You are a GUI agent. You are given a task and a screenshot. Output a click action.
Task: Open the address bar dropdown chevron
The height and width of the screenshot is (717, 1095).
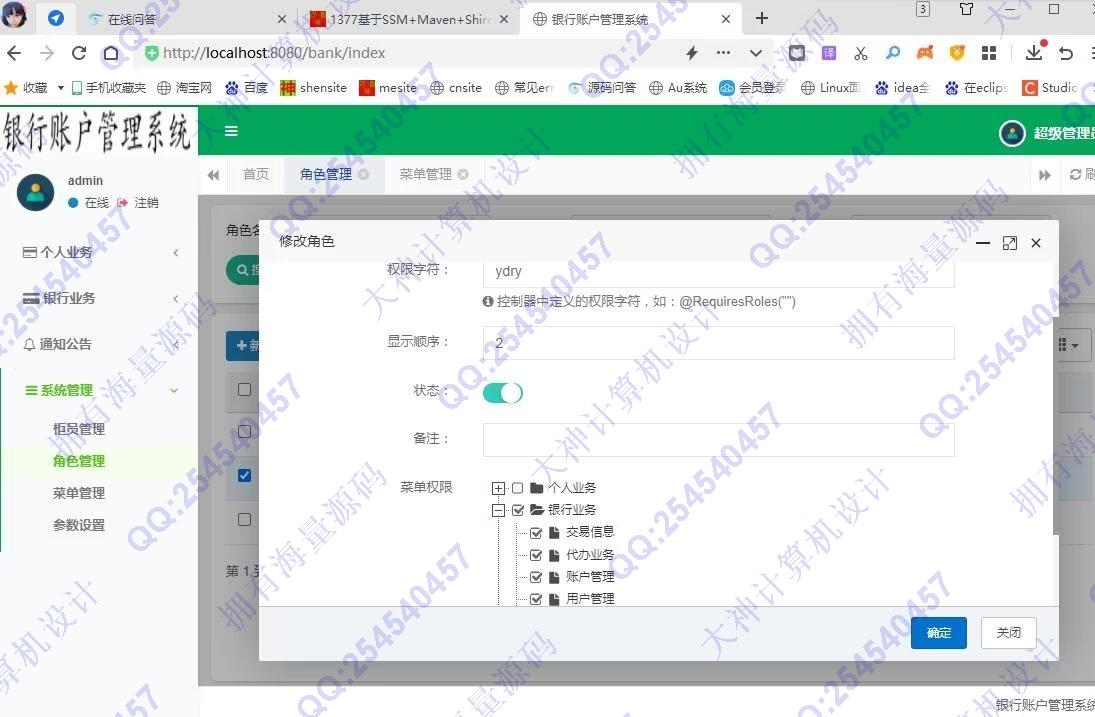point(756,52)
